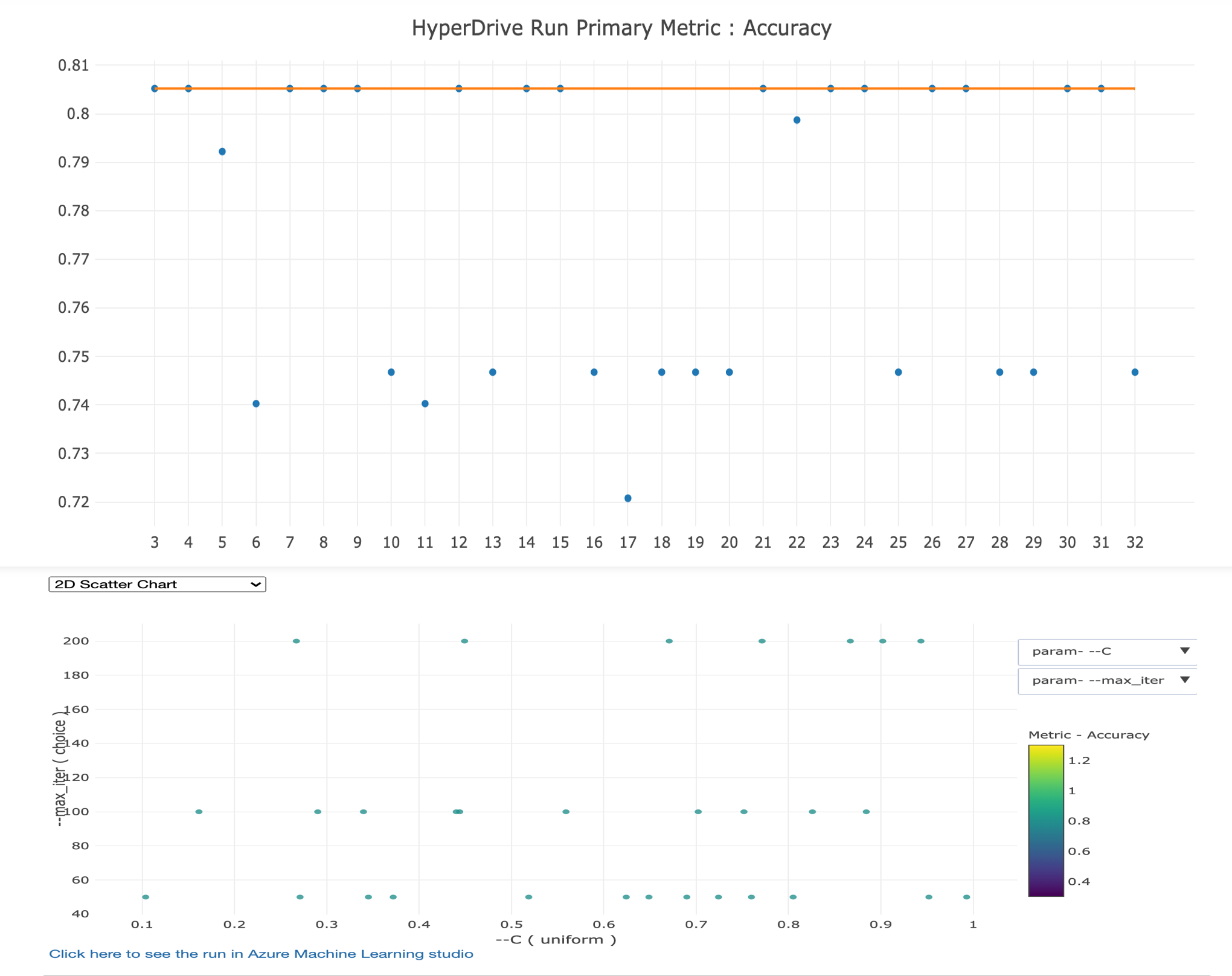1232x976 pixels.
Task: Click the rightmost scatter point at max_iter 50
Action: [967, 897]
